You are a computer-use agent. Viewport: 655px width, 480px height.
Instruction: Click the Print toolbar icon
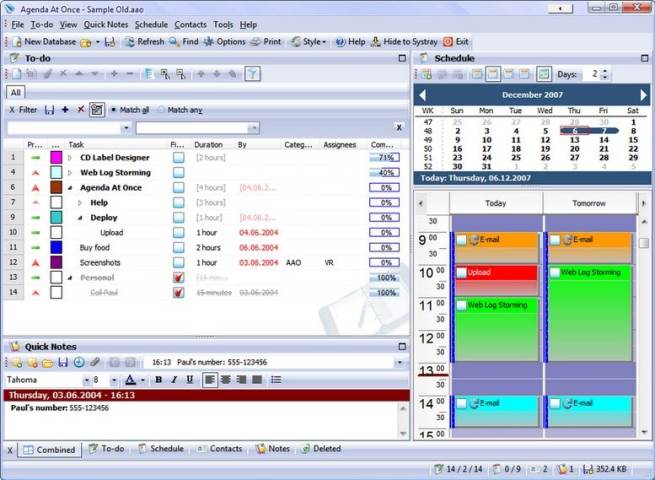point(257,42)
